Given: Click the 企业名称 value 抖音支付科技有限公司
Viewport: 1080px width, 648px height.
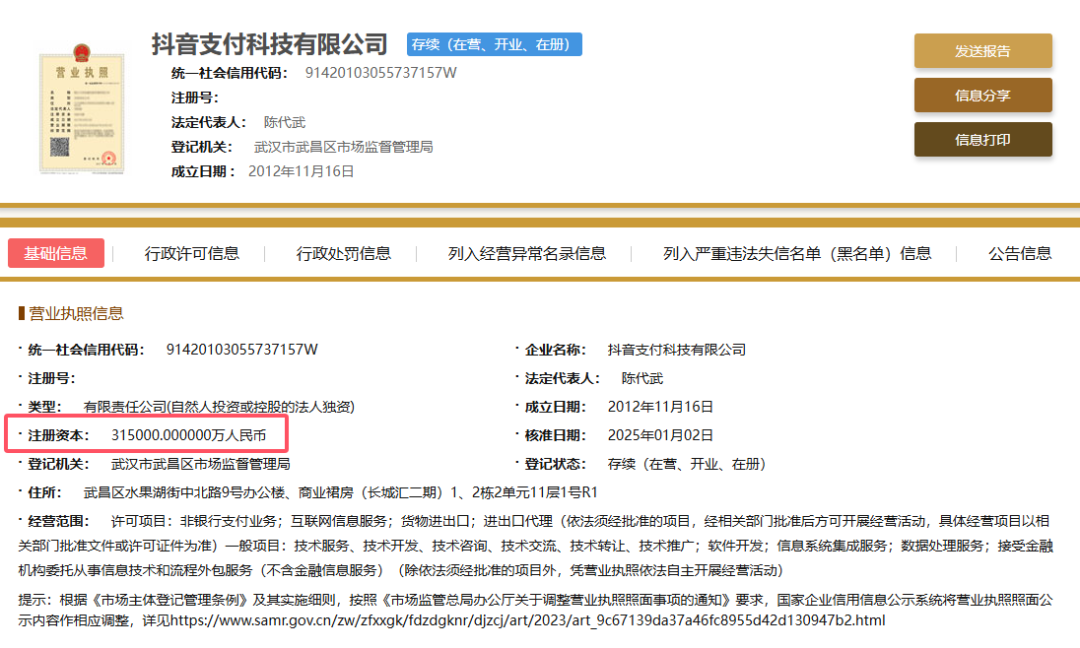Looking at the screenshot, I should point(676,350).
